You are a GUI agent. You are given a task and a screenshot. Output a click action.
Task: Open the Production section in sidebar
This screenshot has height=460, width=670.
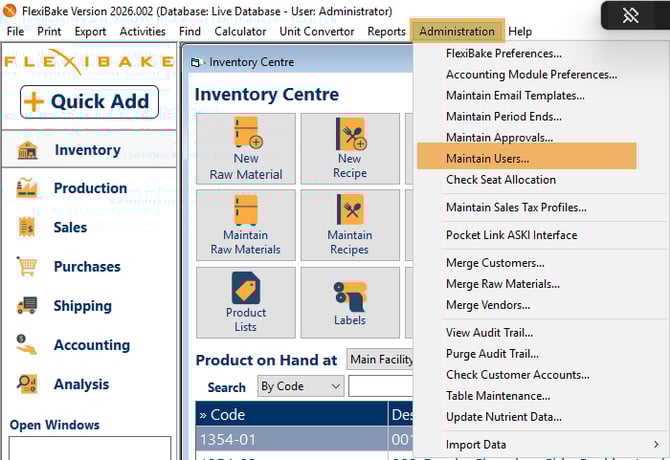click(x=89, y=188)
